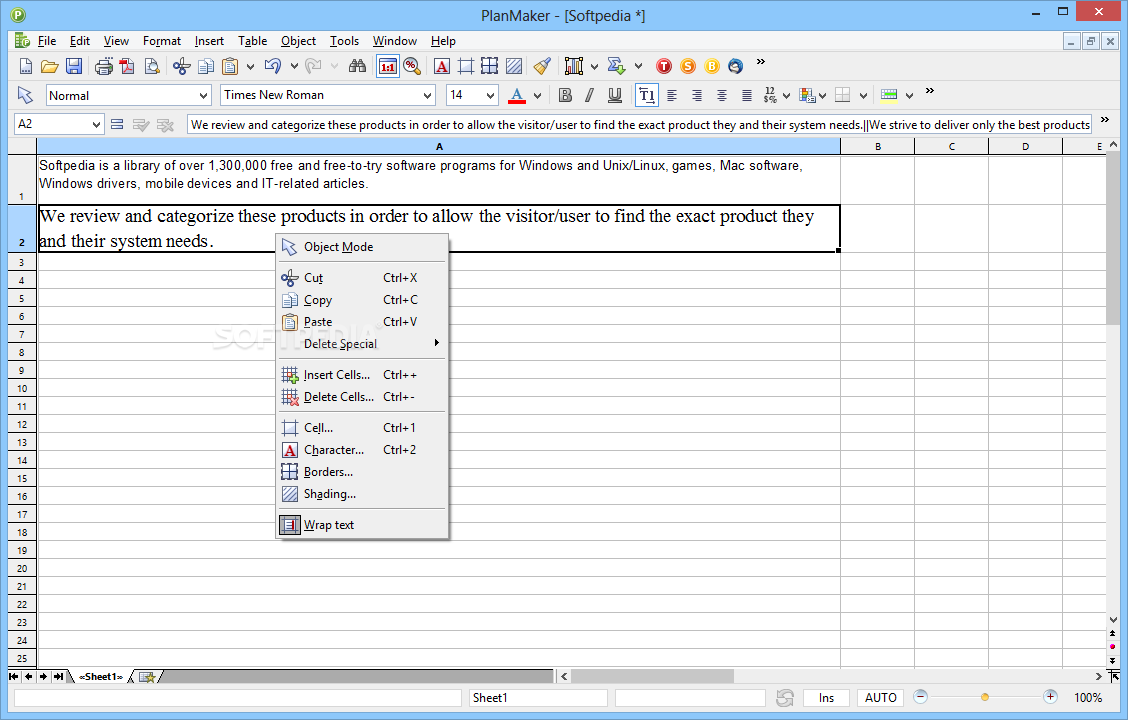Export as PDF using the toolbar icon
The width and height of the screenshot is (1128, 720).
pos(127,67)
